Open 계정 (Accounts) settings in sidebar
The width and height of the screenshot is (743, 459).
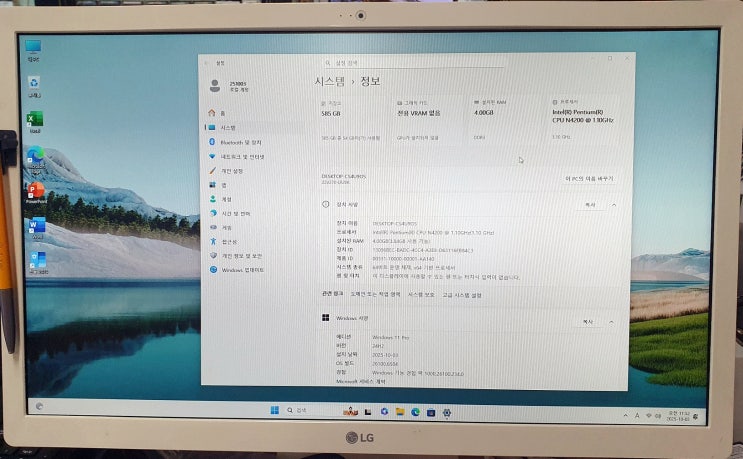(220, 199)
